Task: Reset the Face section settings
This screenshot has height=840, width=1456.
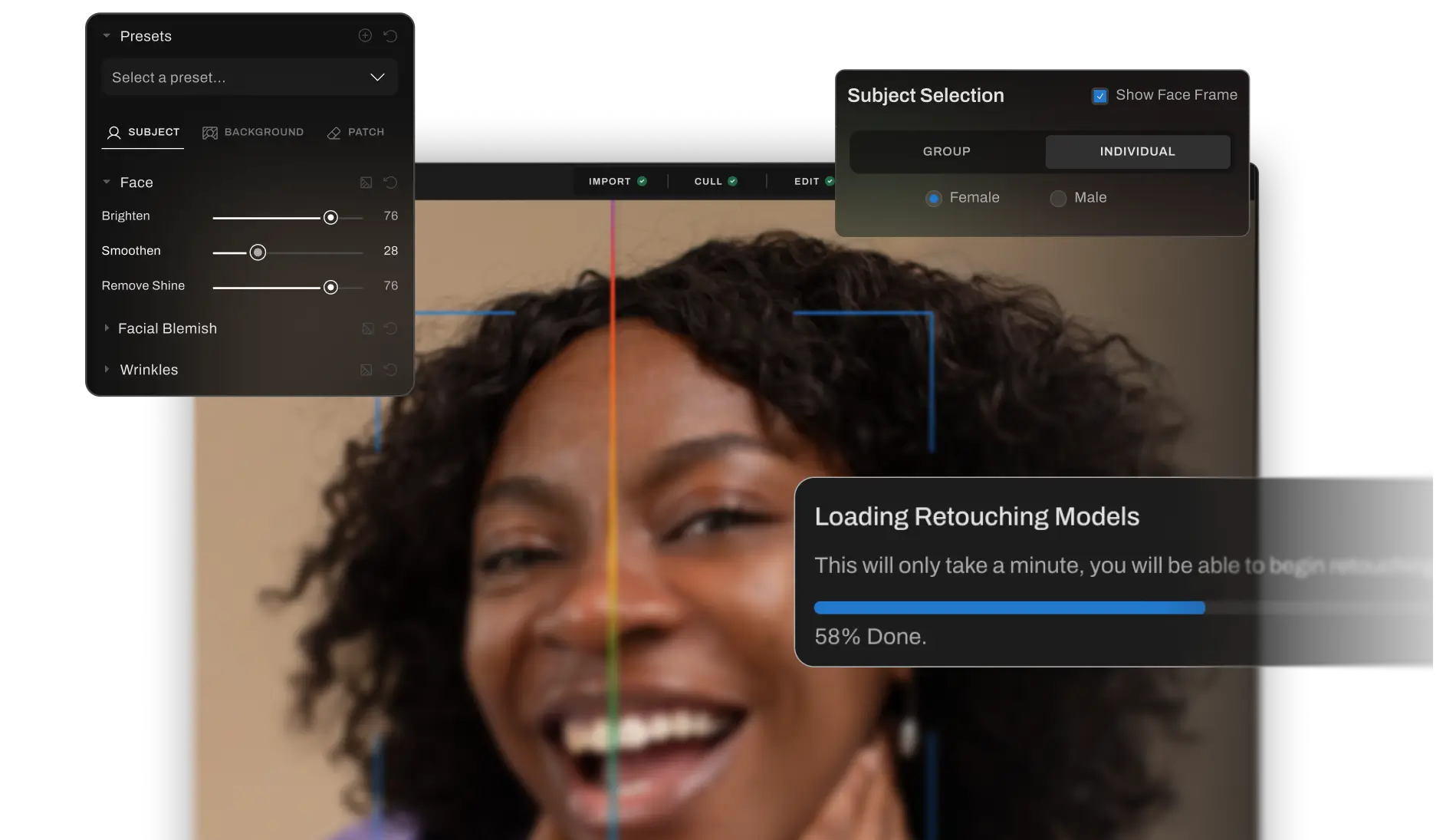Action: 390,183
